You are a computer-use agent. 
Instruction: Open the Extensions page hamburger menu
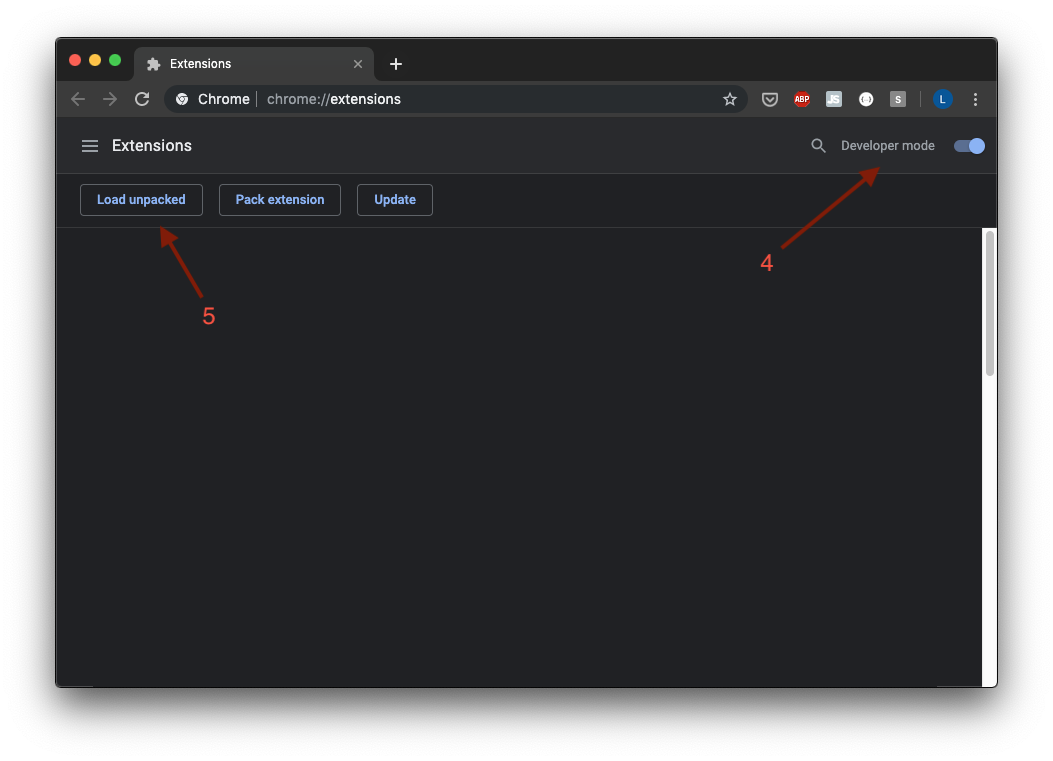pos(90,146)
